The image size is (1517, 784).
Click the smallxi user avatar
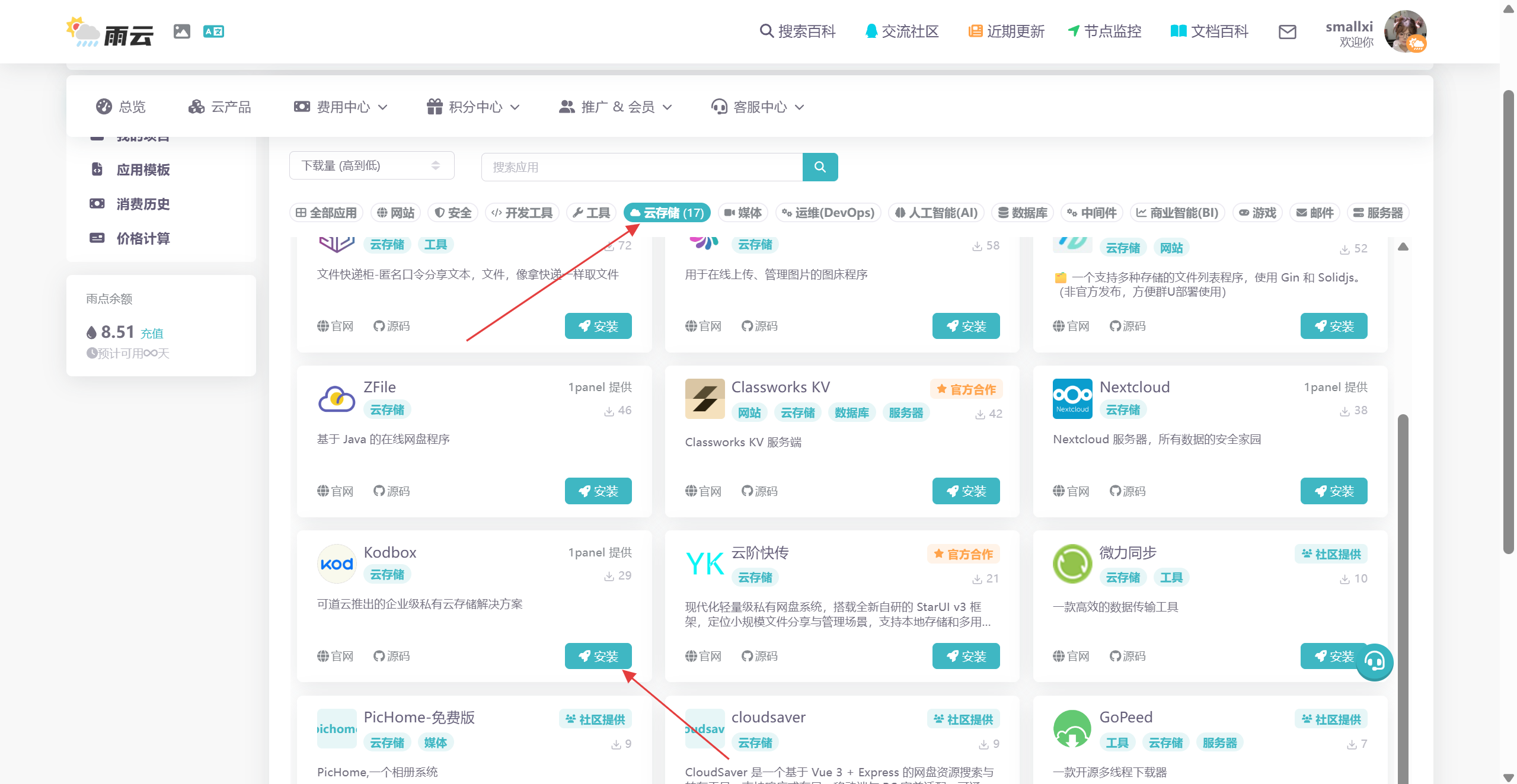click(1404, 31)
